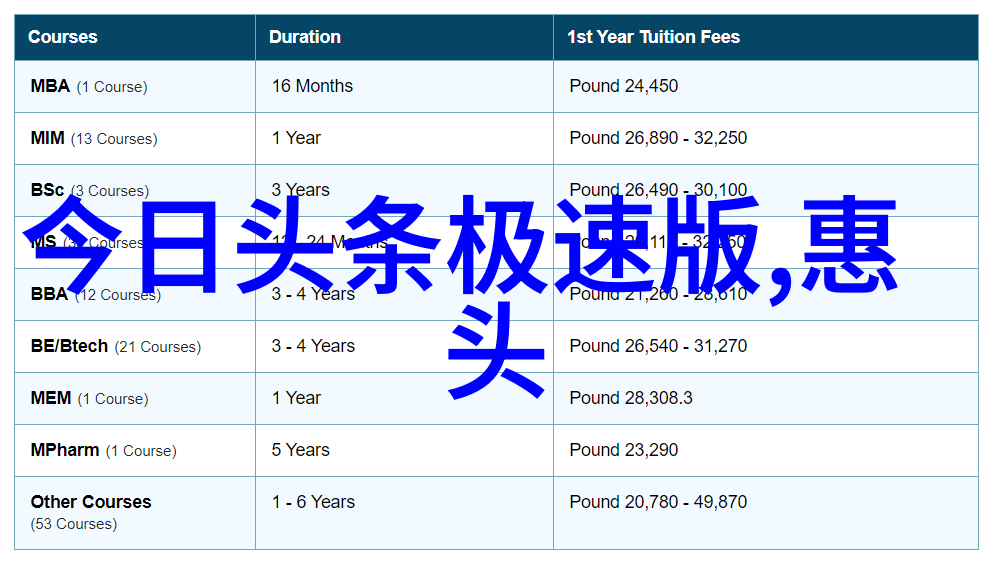Click the Pound 26,540 - 31,270 fee

(x=658, y=346)
